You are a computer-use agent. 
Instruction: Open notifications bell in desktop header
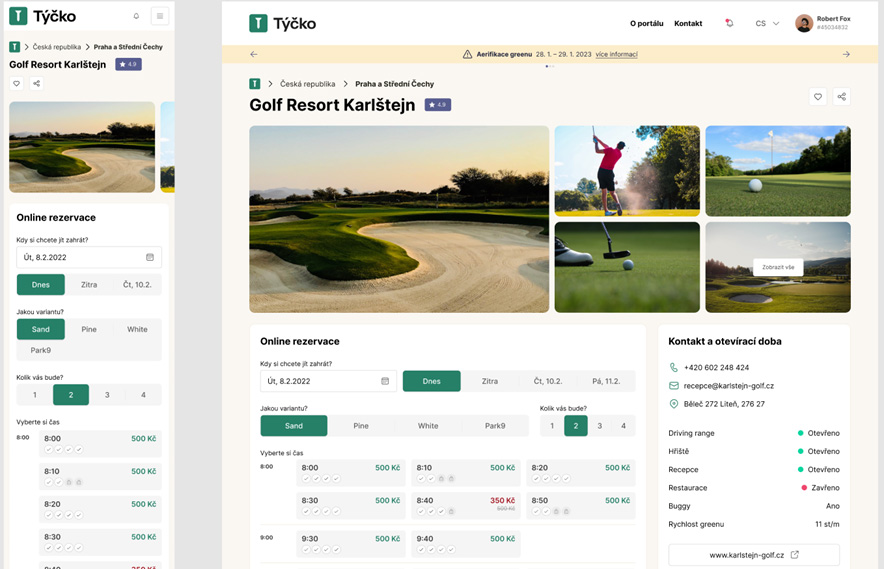click(x=729, y=23)
